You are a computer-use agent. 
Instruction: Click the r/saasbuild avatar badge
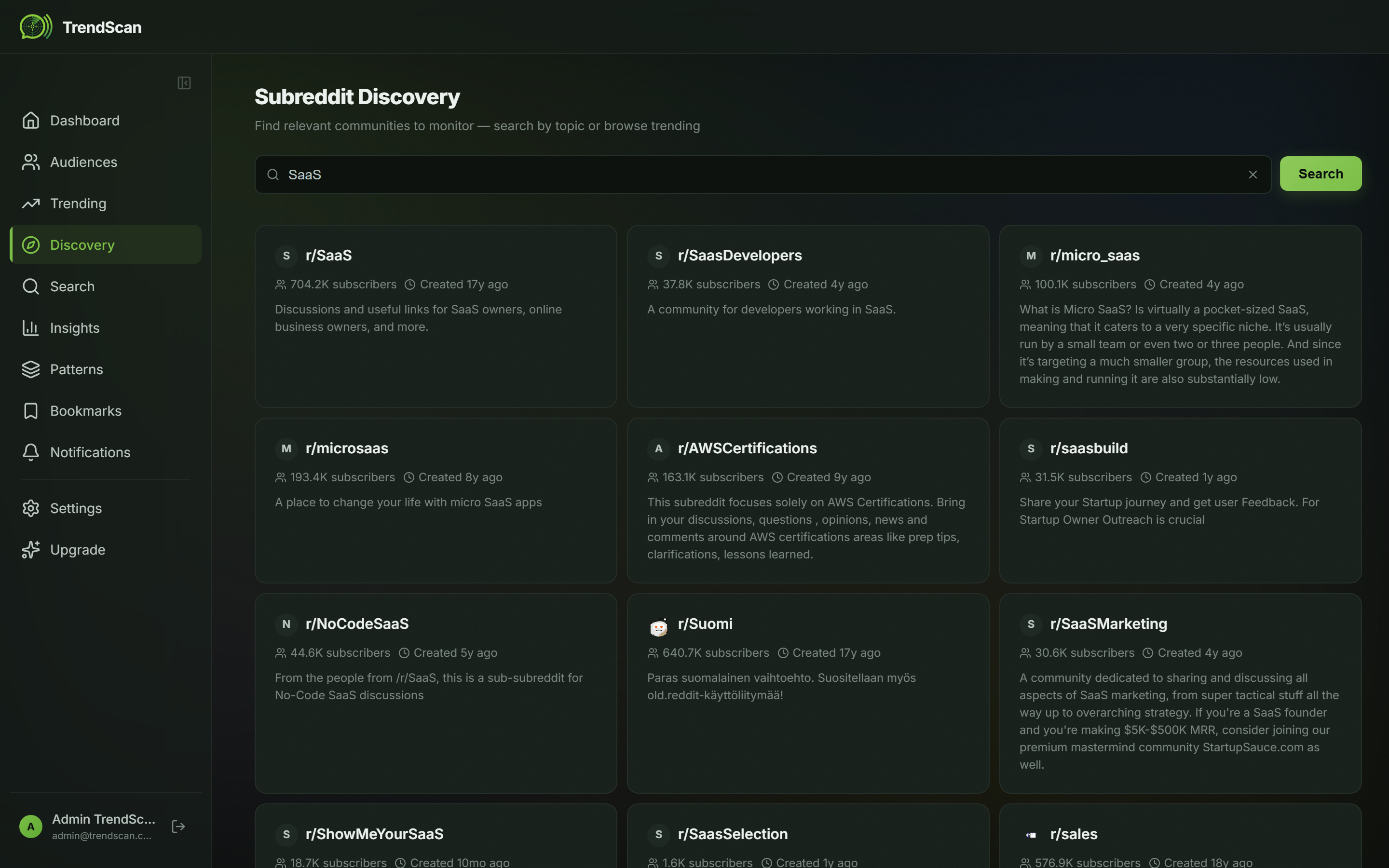tap(1031, 448)
